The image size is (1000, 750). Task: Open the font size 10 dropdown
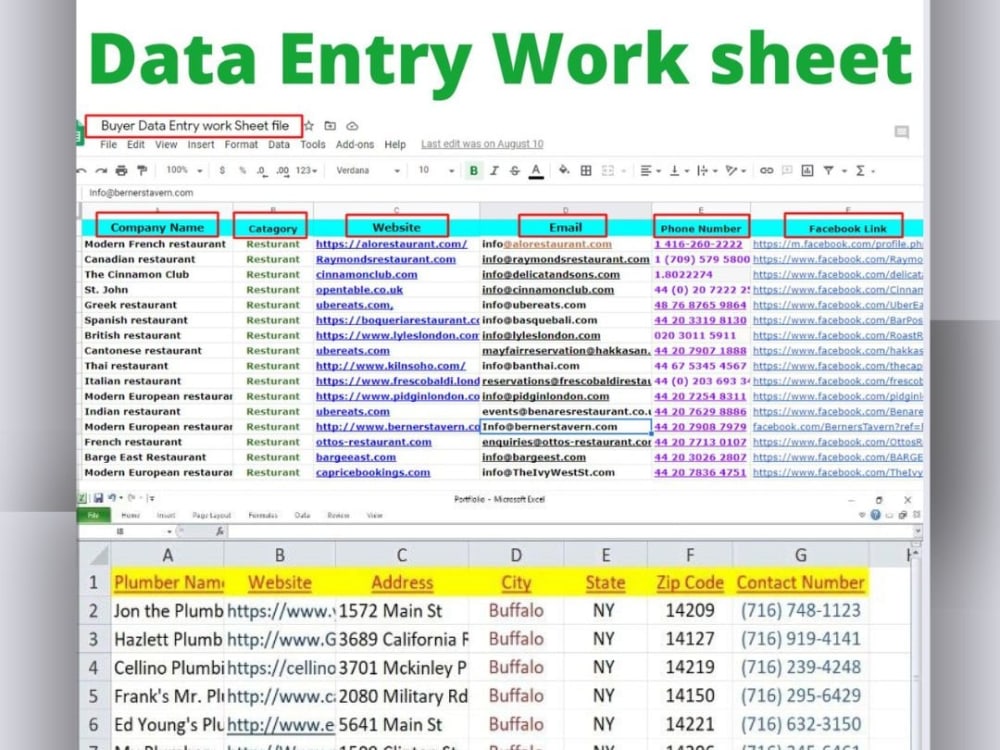tap(430, 170)
